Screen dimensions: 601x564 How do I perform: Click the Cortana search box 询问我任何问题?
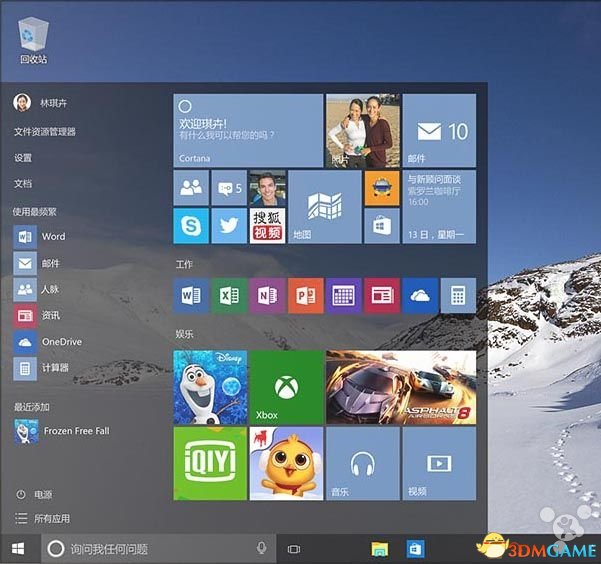[x=158, y=549]
